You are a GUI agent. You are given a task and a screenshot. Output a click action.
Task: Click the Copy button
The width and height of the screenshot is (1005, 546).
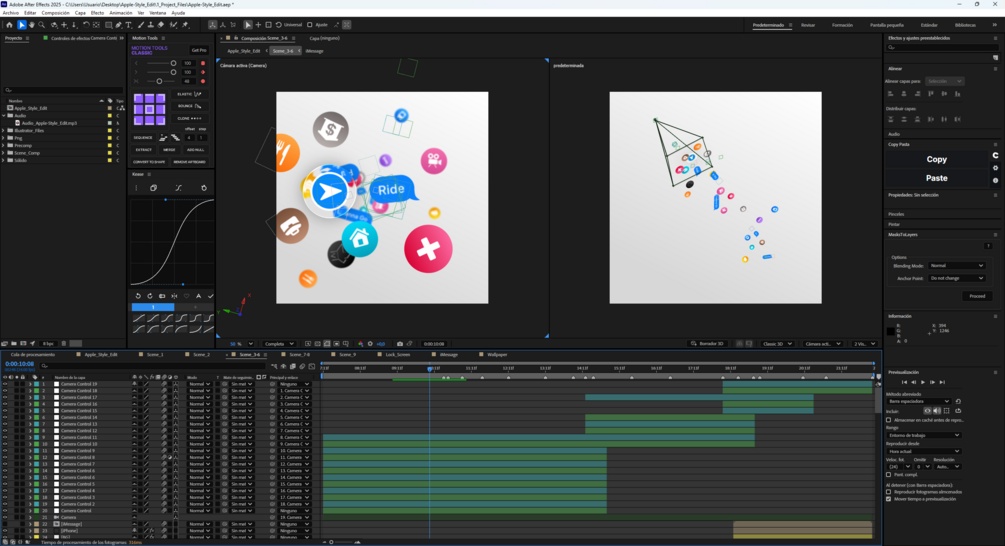[936, 160]
